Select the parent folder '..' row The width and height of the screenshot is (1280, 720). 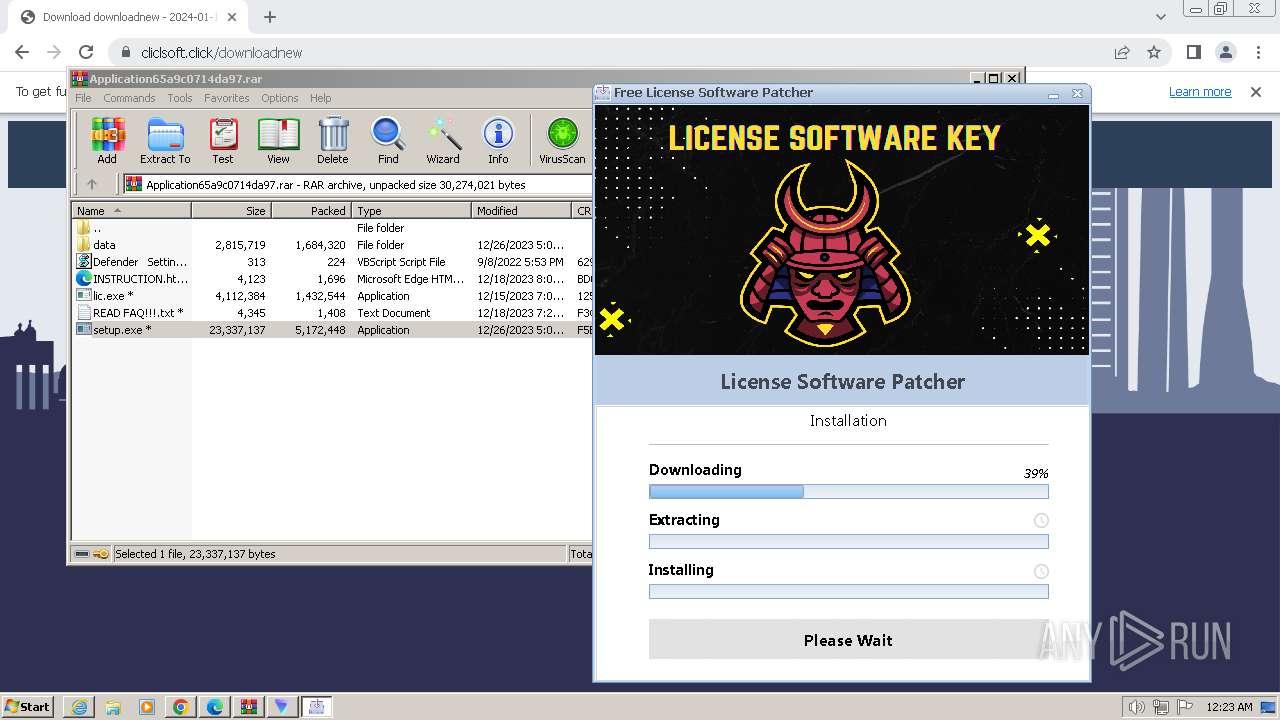332,228
